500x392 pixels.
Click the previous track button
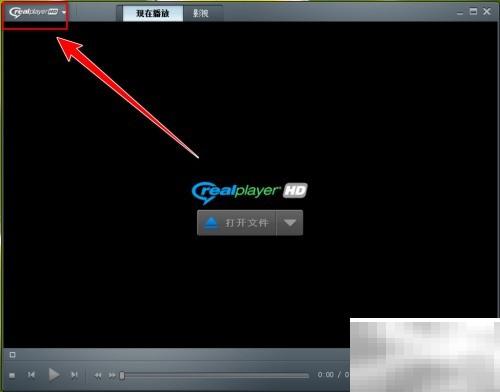point(31,375)
